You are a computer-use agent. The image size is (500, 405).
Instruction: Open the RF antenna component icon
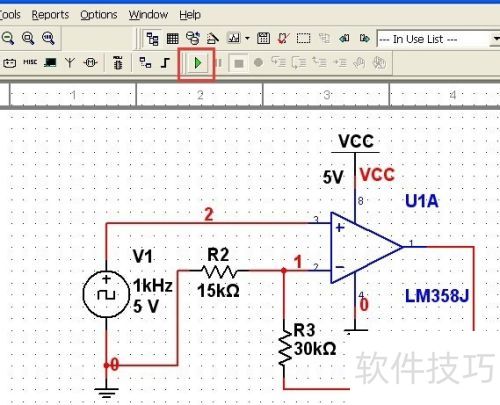(70, 62)
